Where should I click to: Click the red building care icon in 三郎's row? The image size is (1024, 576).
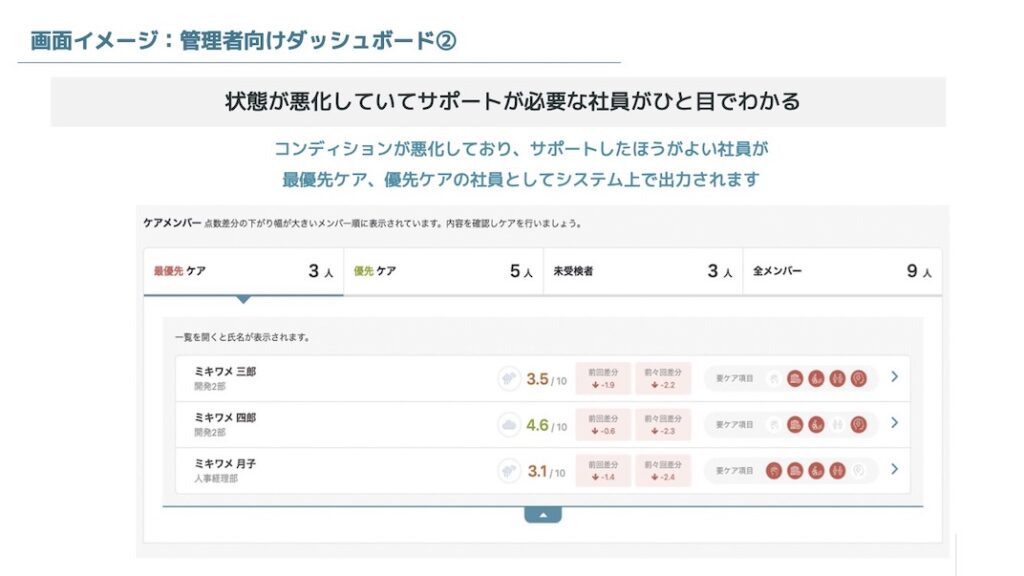pos(795,378)
